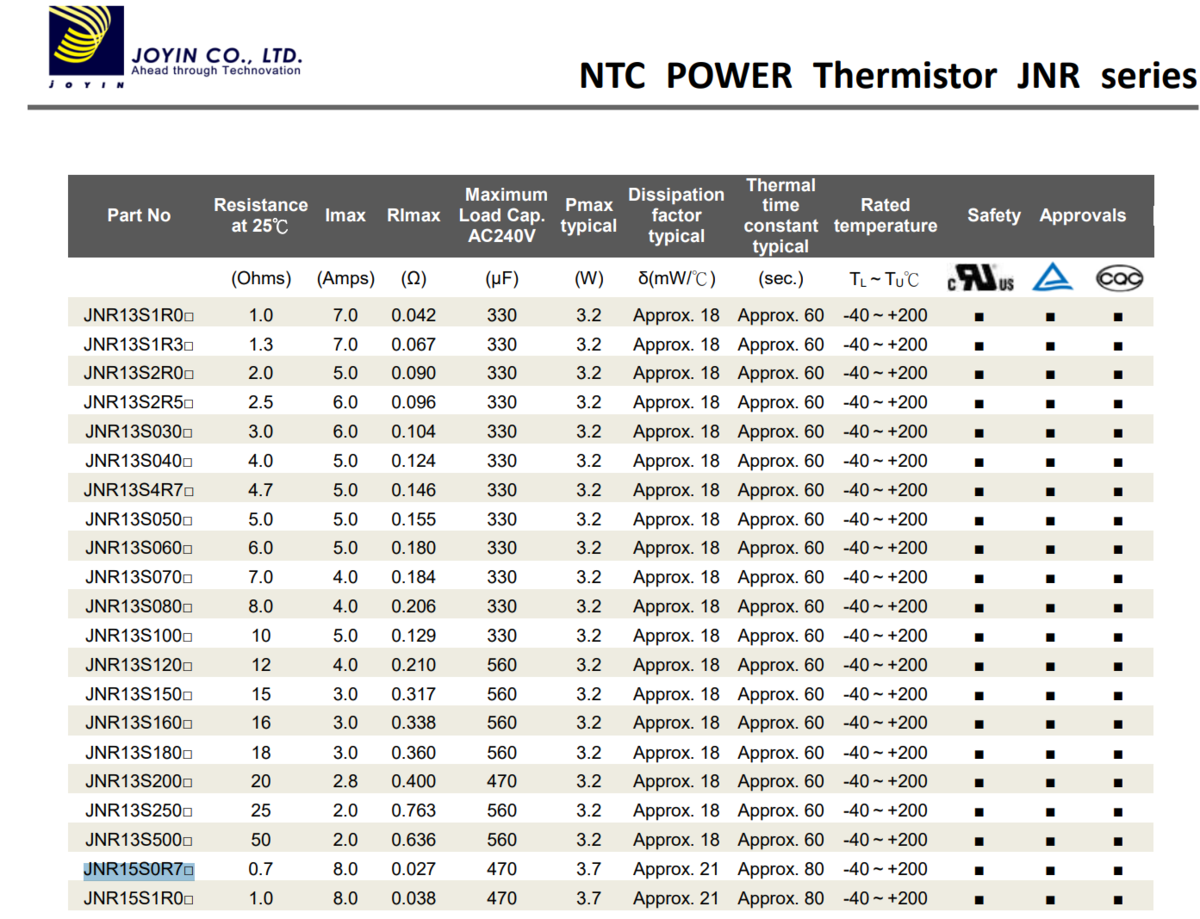Screen dimensions: 1200x919
Task: Click the NTC POWER Thermistor JNR series title
Action: 887,75
